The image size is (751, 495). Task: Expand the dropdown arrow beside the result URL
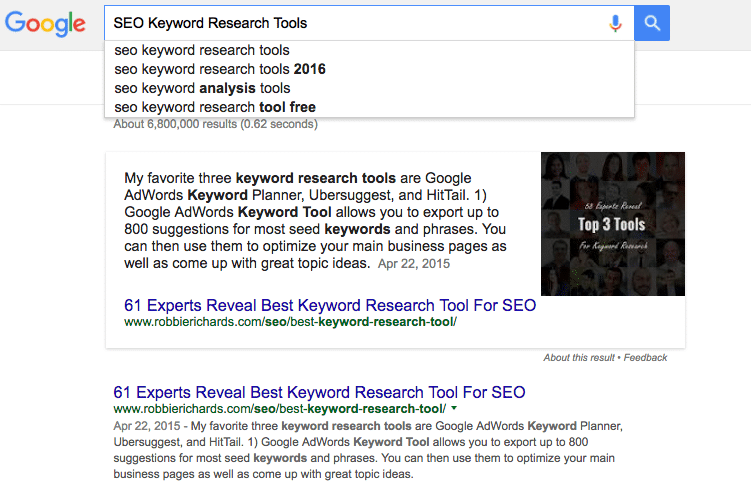(x=454, y=409)
